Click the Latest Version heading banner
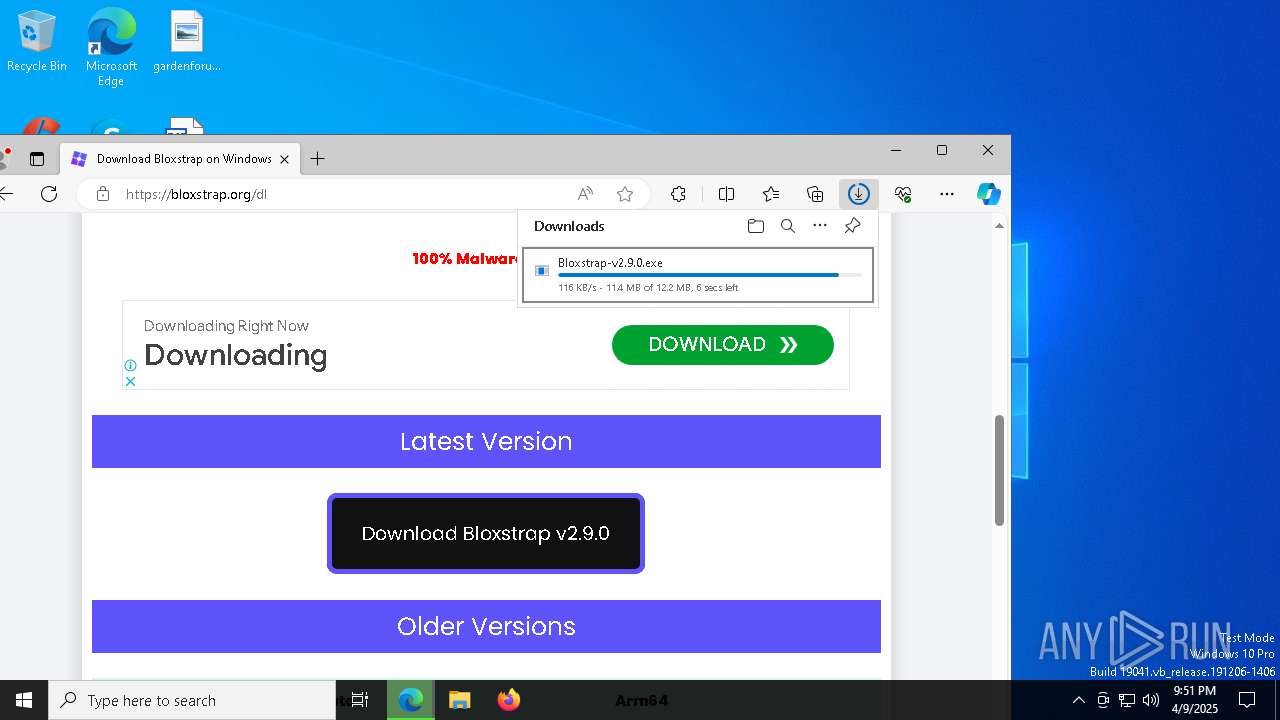Viewport: 1280px width, 720px height. [486, 441]
